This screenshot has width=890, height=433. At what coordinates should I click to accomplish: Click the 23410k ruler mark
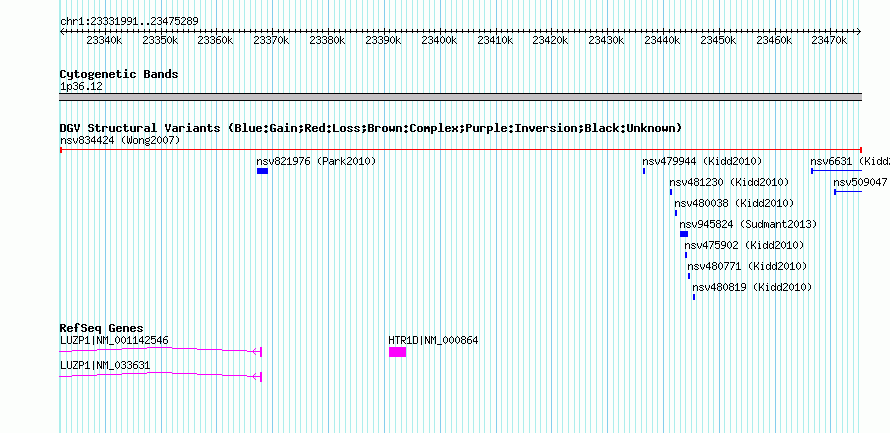(x=495, y=40)
